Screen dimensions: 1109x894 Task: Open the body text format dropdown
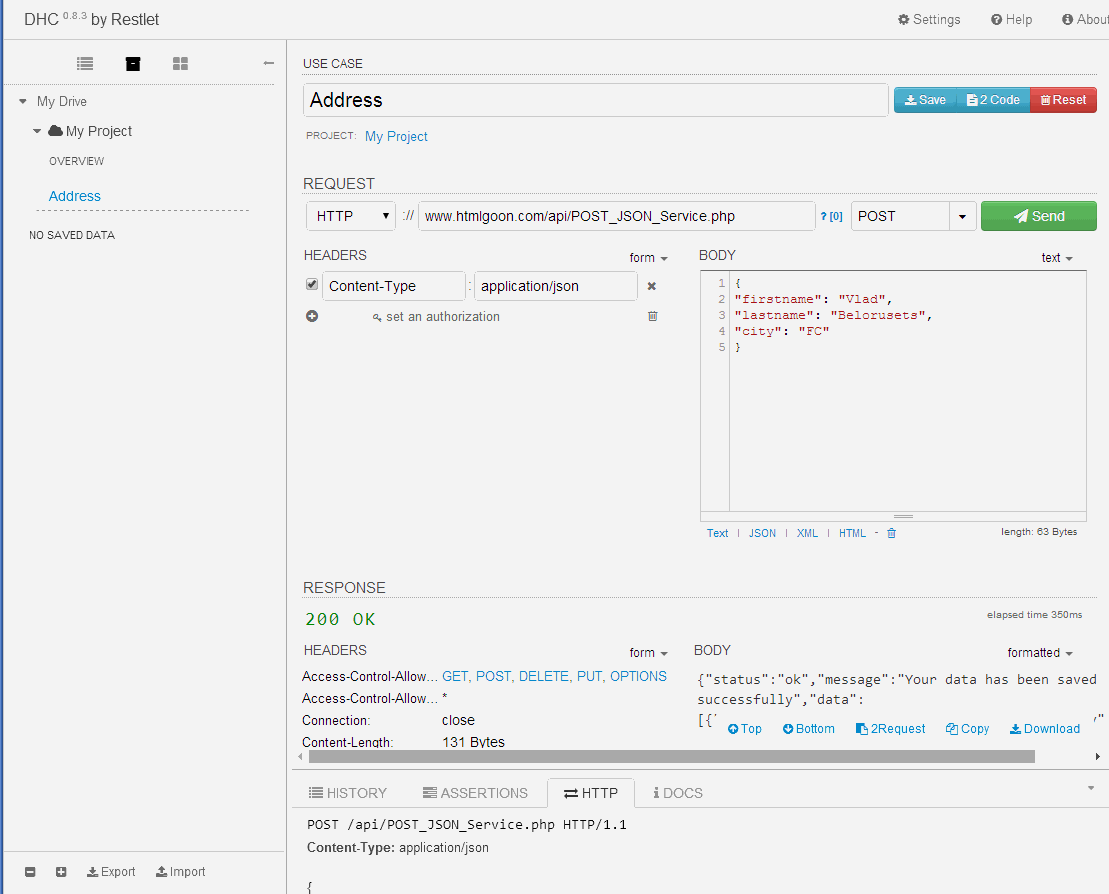coord(1057,258)
